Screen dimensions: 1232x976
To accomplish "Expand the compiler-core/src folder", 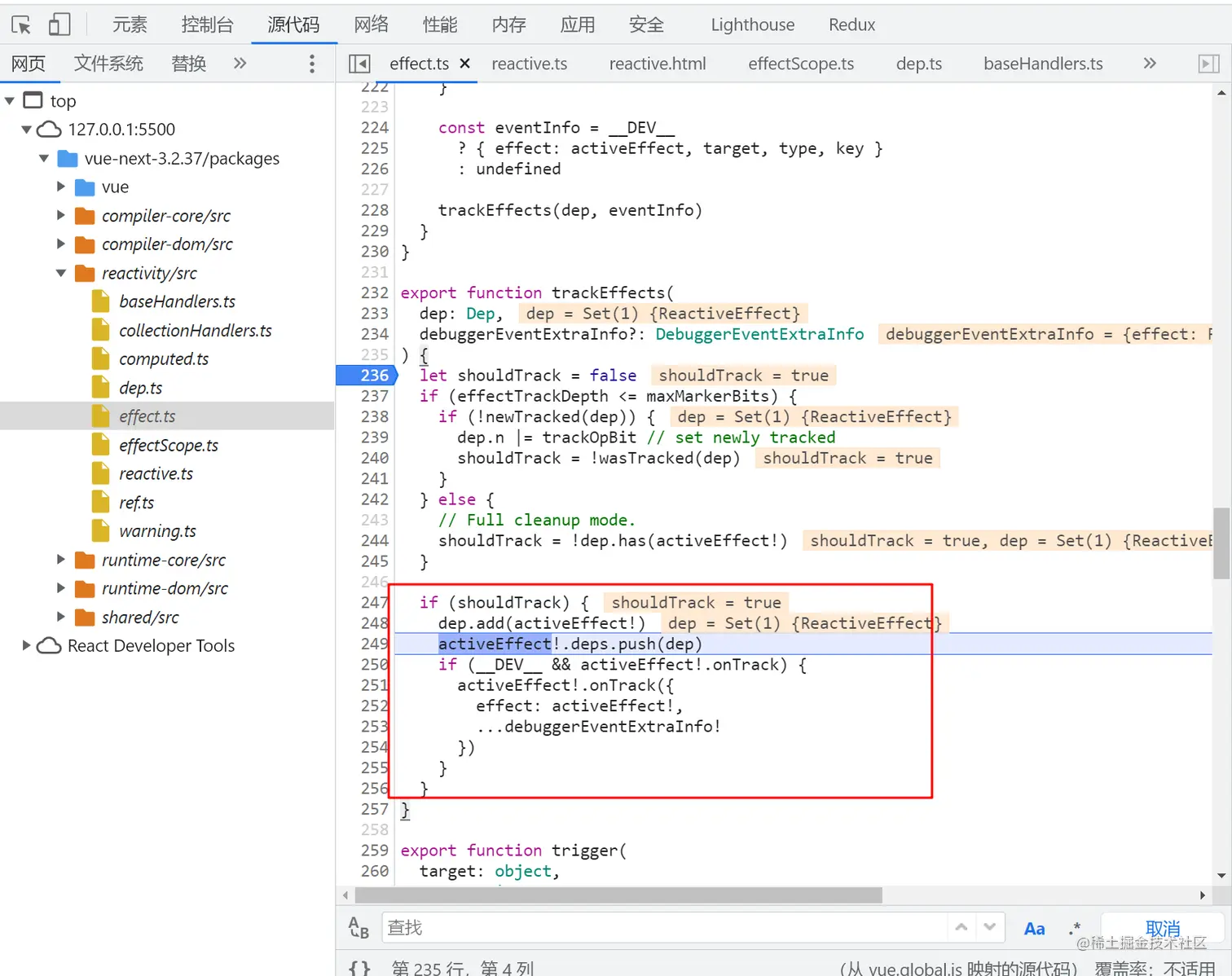I will pyautogui.click(x=61, y=215).
